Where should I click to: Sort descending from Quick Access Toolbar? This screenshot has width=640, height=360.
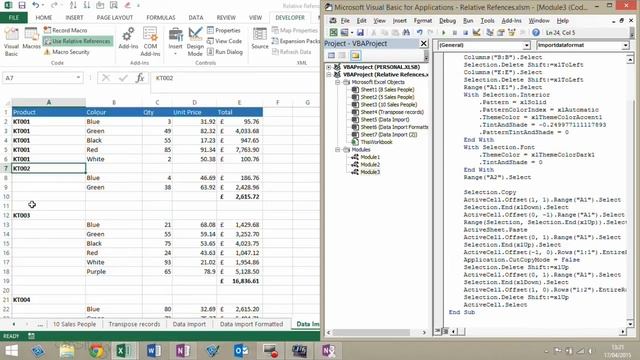[87, 5]
